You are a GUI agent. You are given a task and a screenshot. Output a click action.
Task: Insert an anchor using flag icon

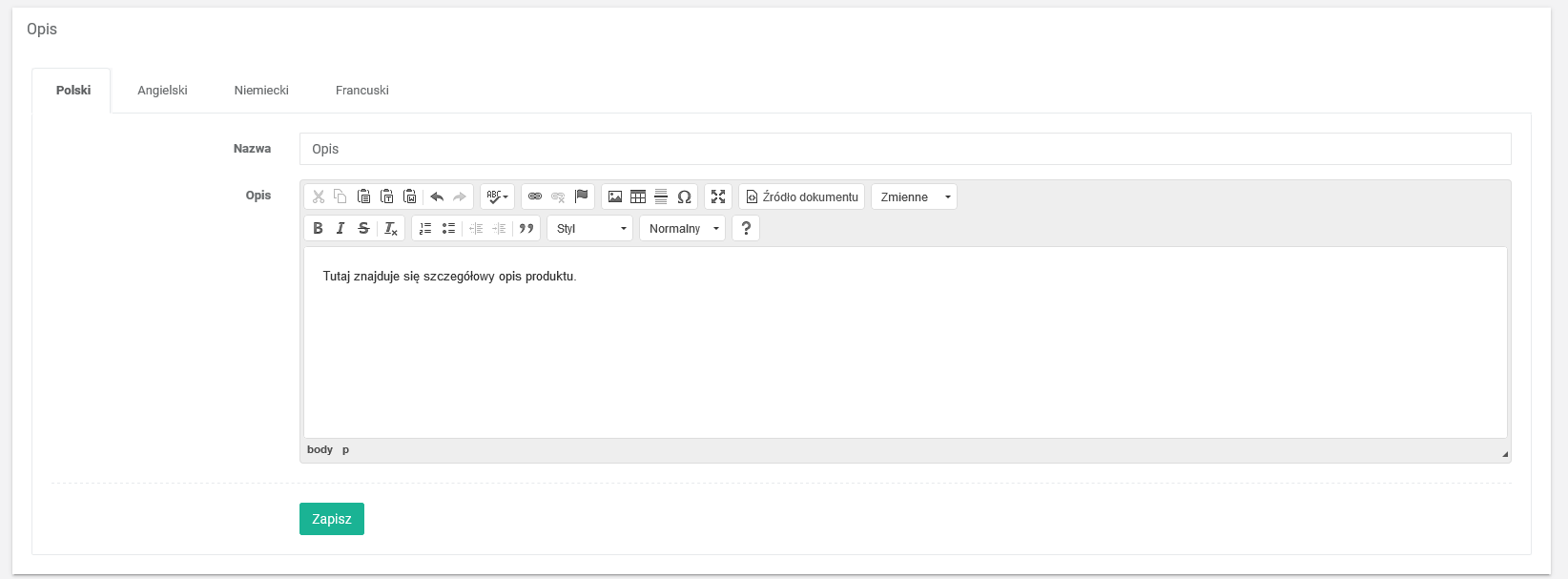[x=581, y=196]
